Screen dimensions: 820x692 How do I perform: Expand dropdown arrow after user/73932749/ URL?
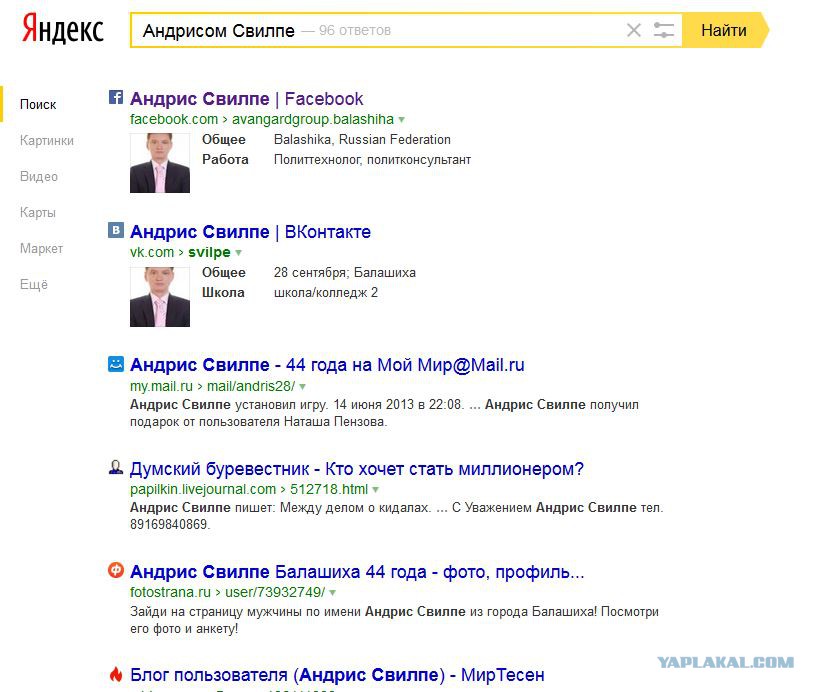(x=333, y=593)
